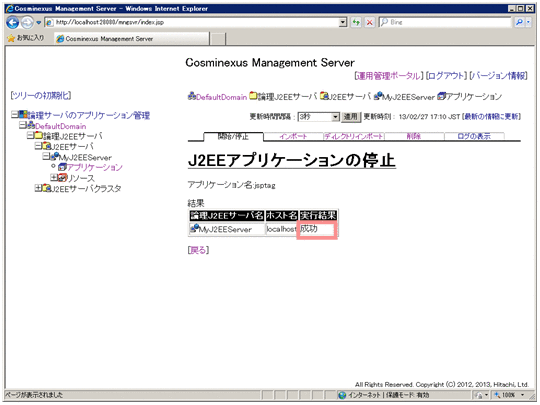Click the DefaultDomain icon in the tree

(31, 125)
